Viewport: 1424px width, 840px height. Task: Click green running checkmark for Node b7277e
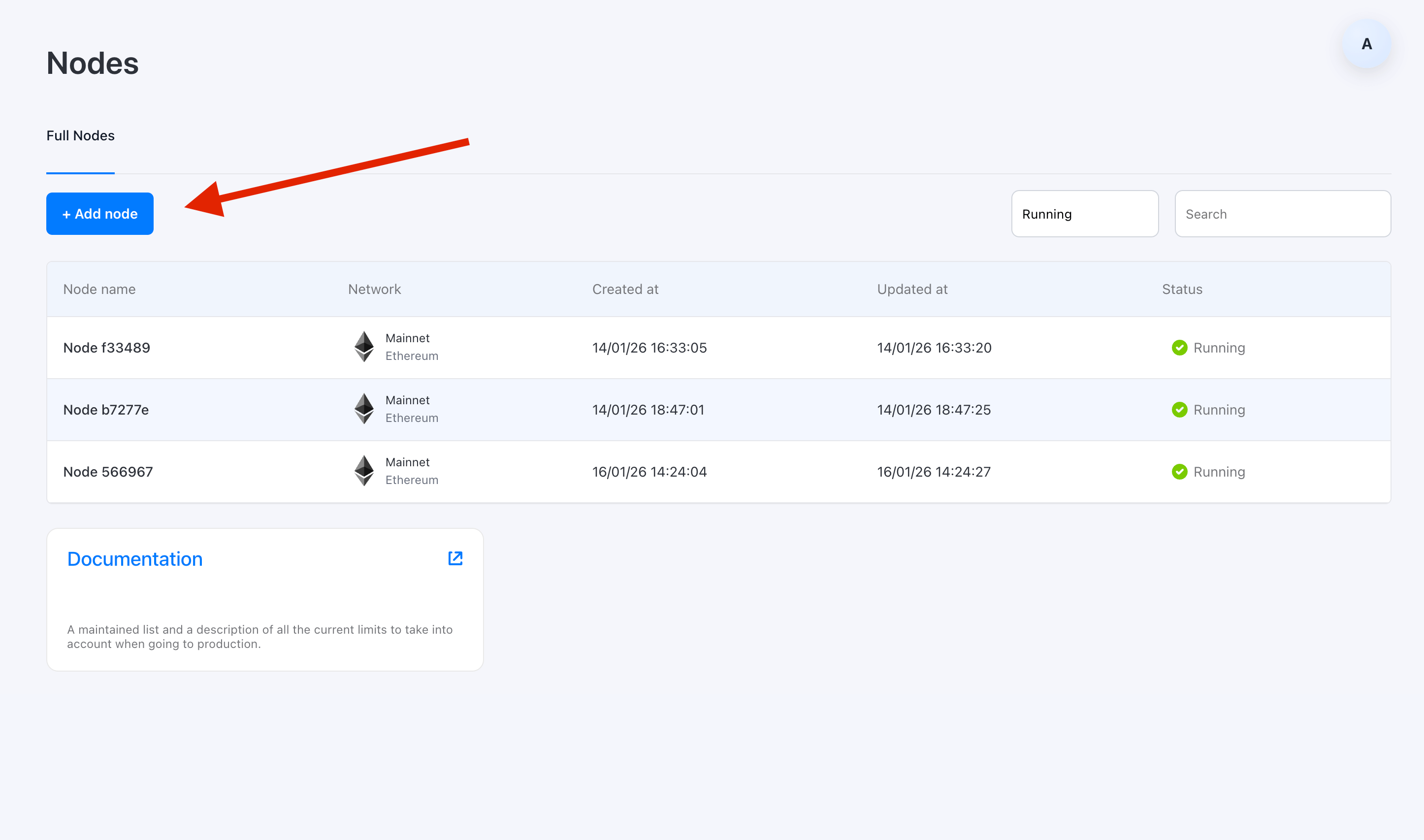point(1179,410)
